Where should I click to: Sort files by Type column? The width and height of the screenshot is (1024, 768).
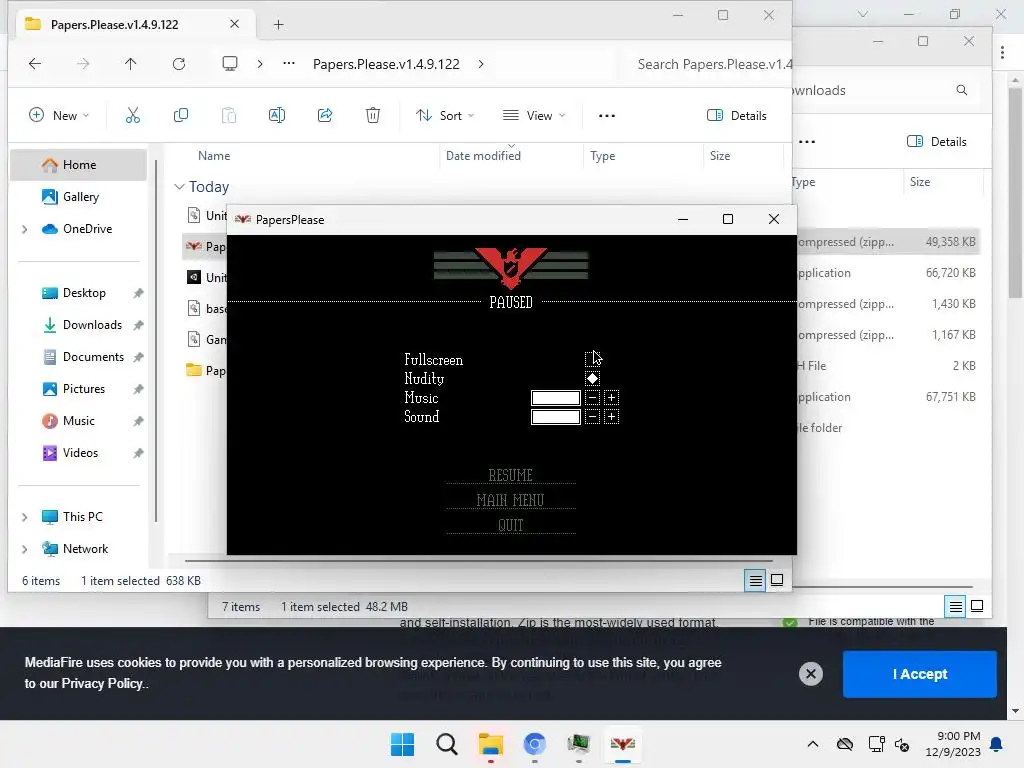point(602,156)
